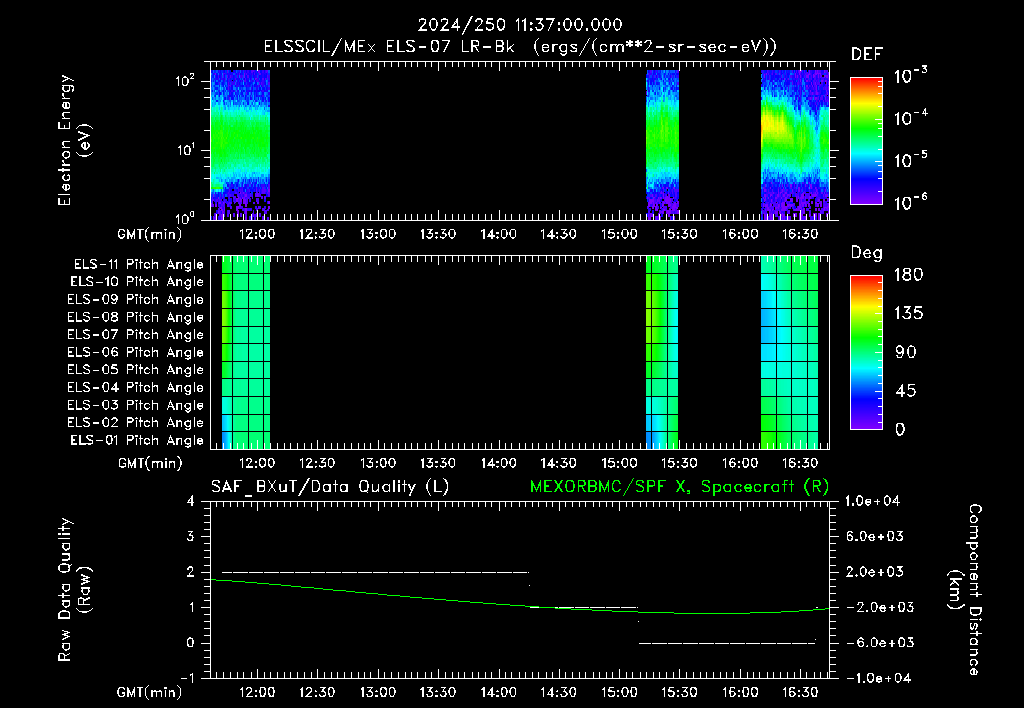This screenshot has height=708, width=1024.
Task: Select the ELS-03 Pitch Angle row label
Action: (x=135, y=405)
